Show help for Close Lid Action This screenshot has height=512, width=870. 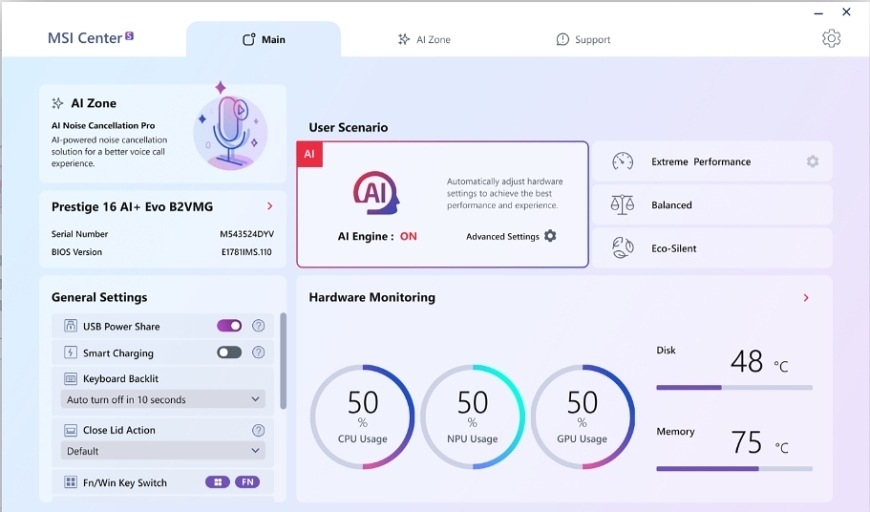pyautogui.click(x=258, y=430)
